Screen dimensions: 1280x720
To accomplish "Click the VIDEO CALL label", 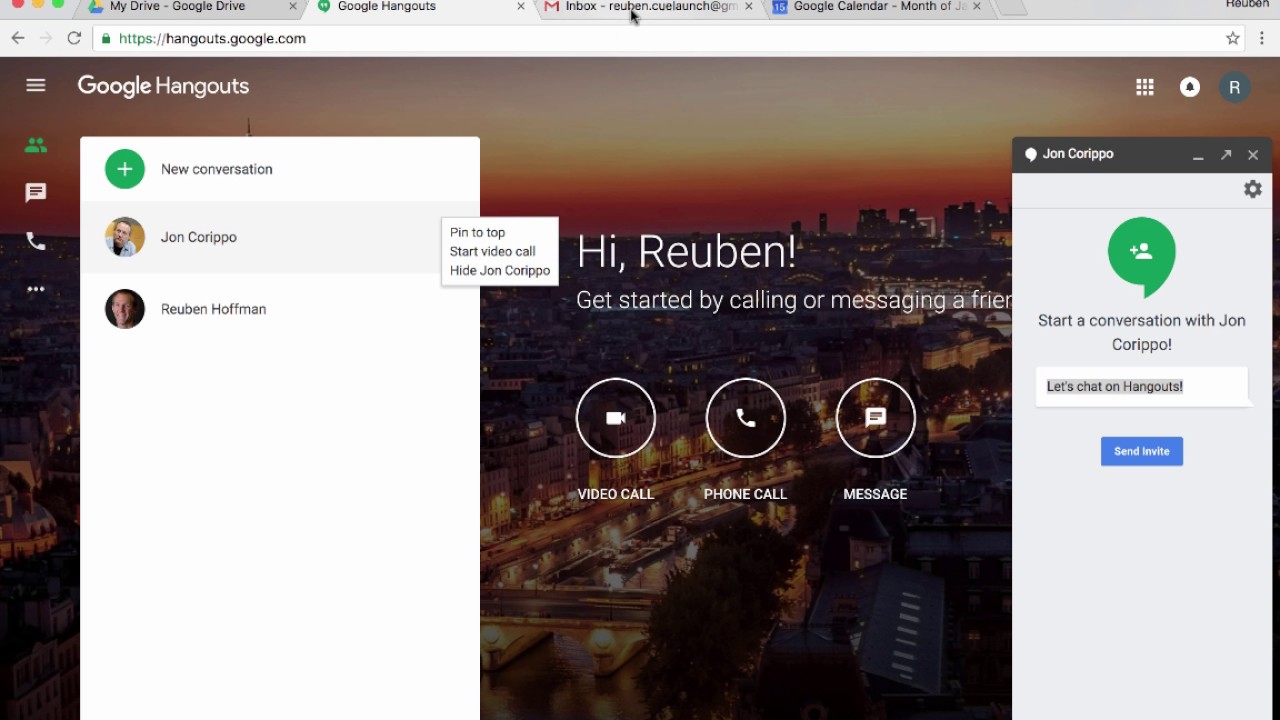I will (616, 494).
